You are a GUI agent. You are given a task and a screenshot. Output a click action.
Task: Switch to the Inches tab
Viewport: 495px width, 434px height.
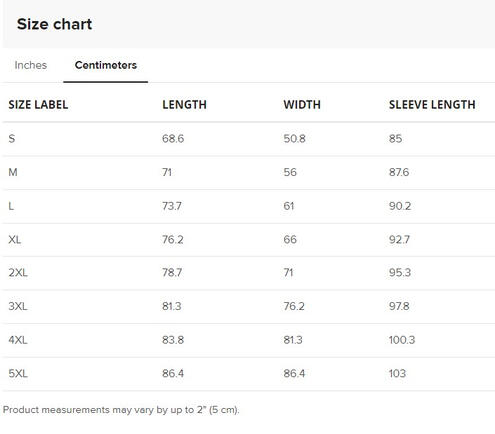point(31,65)
